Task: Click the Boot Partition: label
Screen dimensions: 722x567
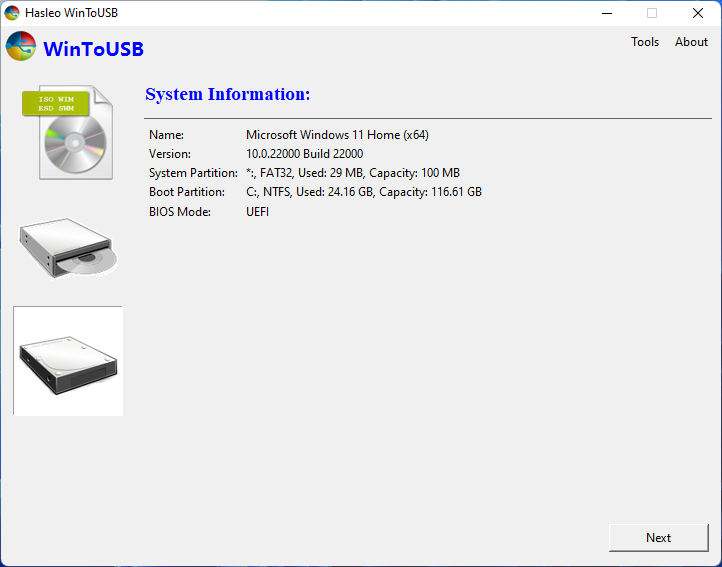Action: click(186, 192)
